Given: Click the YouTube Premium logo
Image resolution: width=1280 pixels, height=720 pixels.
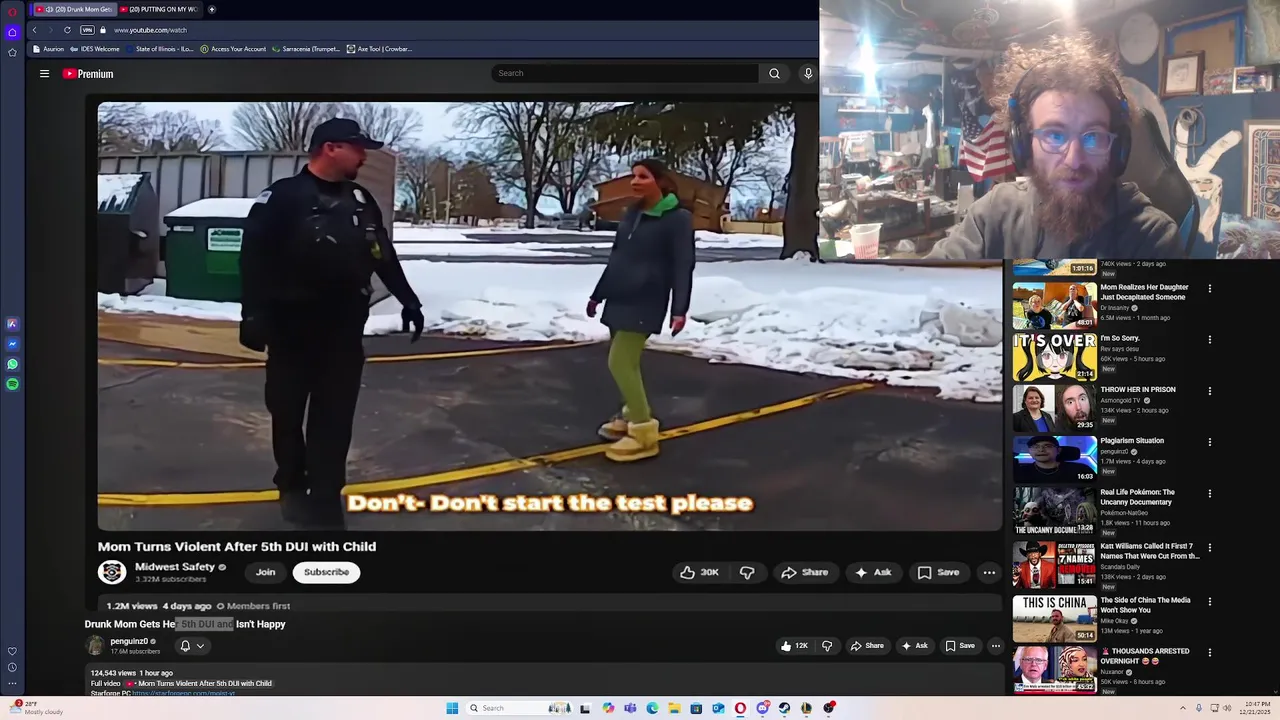Looking at the screenshot, I should [88, 74].
